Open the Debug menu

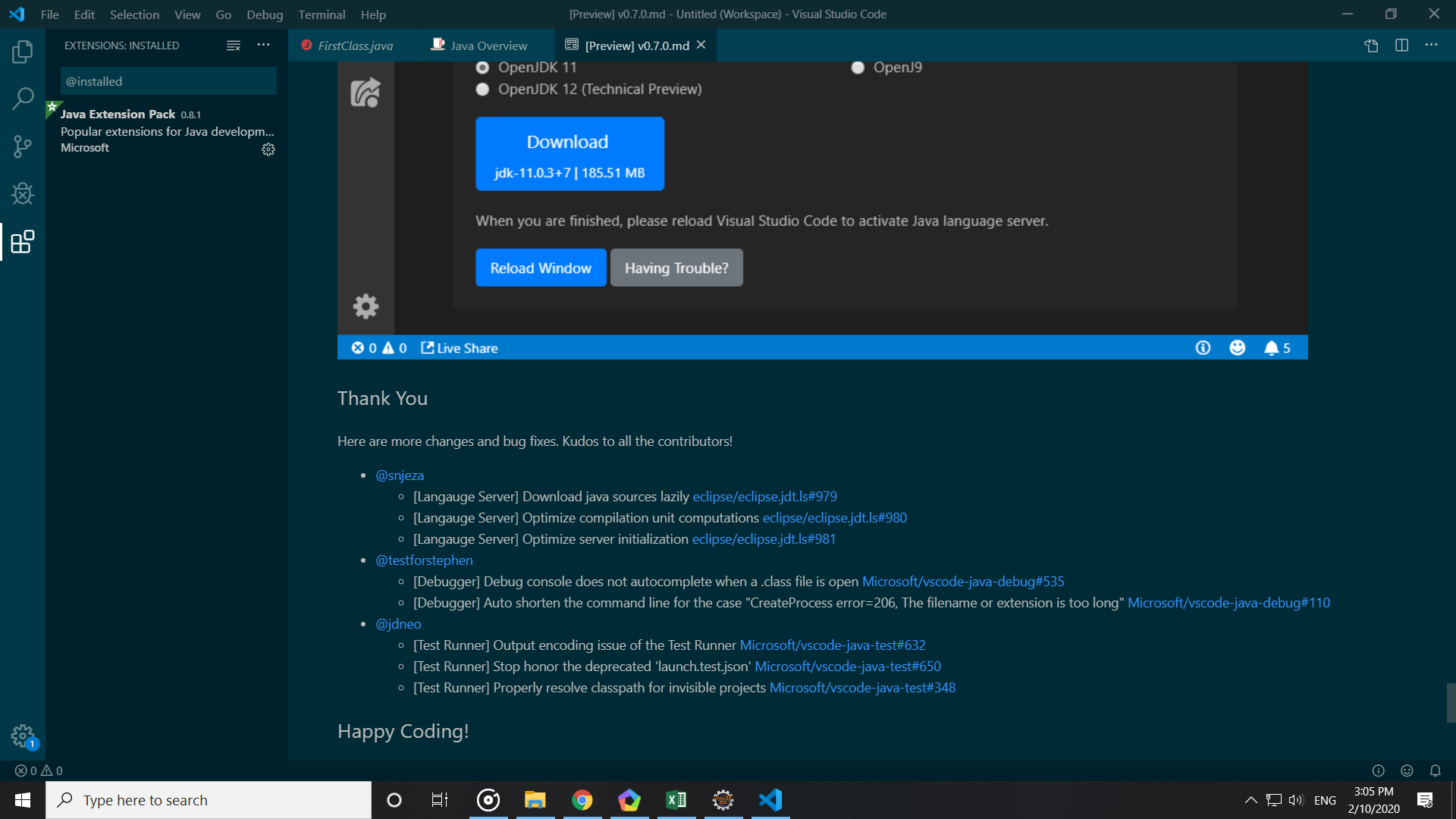click(265, 14)
